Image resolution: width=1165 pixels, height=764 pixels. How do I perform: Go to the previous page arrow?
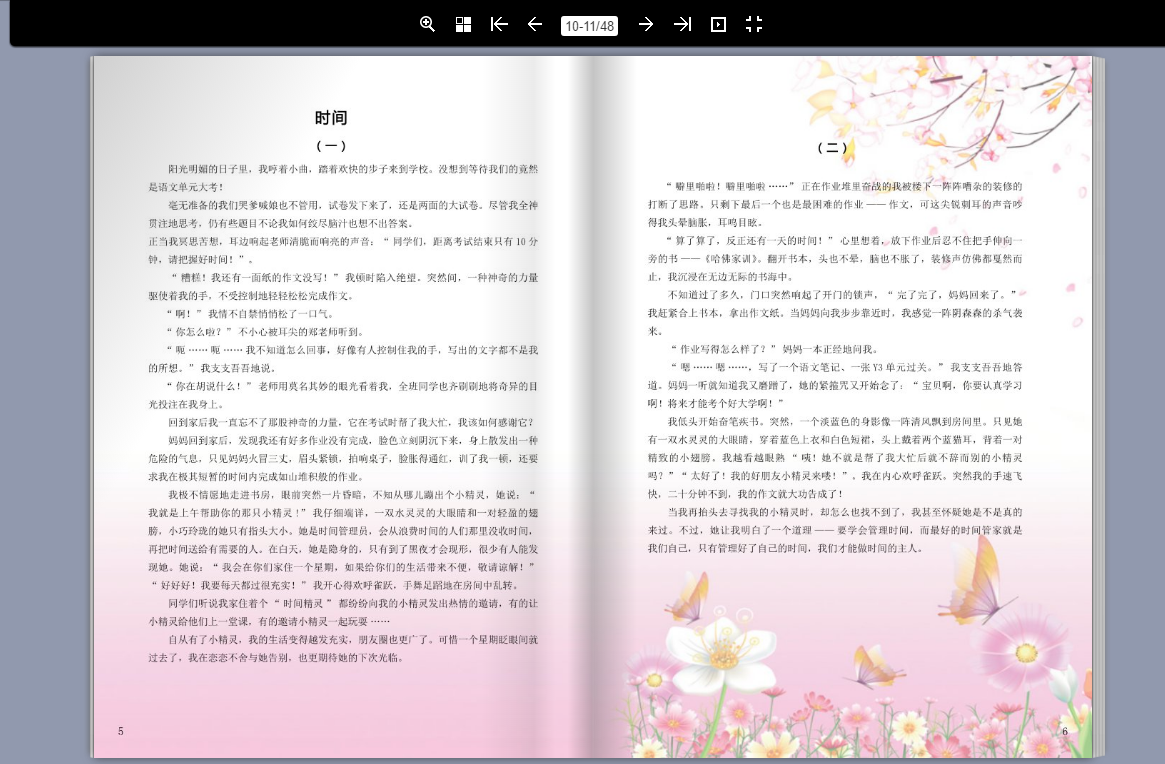[535, 25]
